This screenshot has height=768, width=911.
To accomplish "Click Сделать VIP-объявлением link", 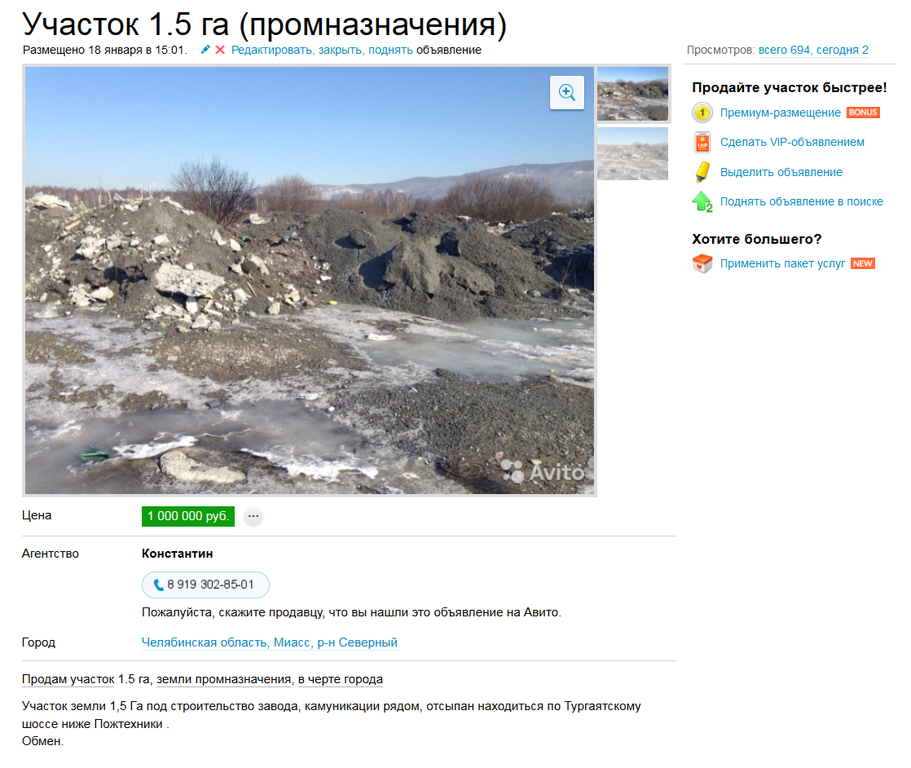I will [792, 142].
